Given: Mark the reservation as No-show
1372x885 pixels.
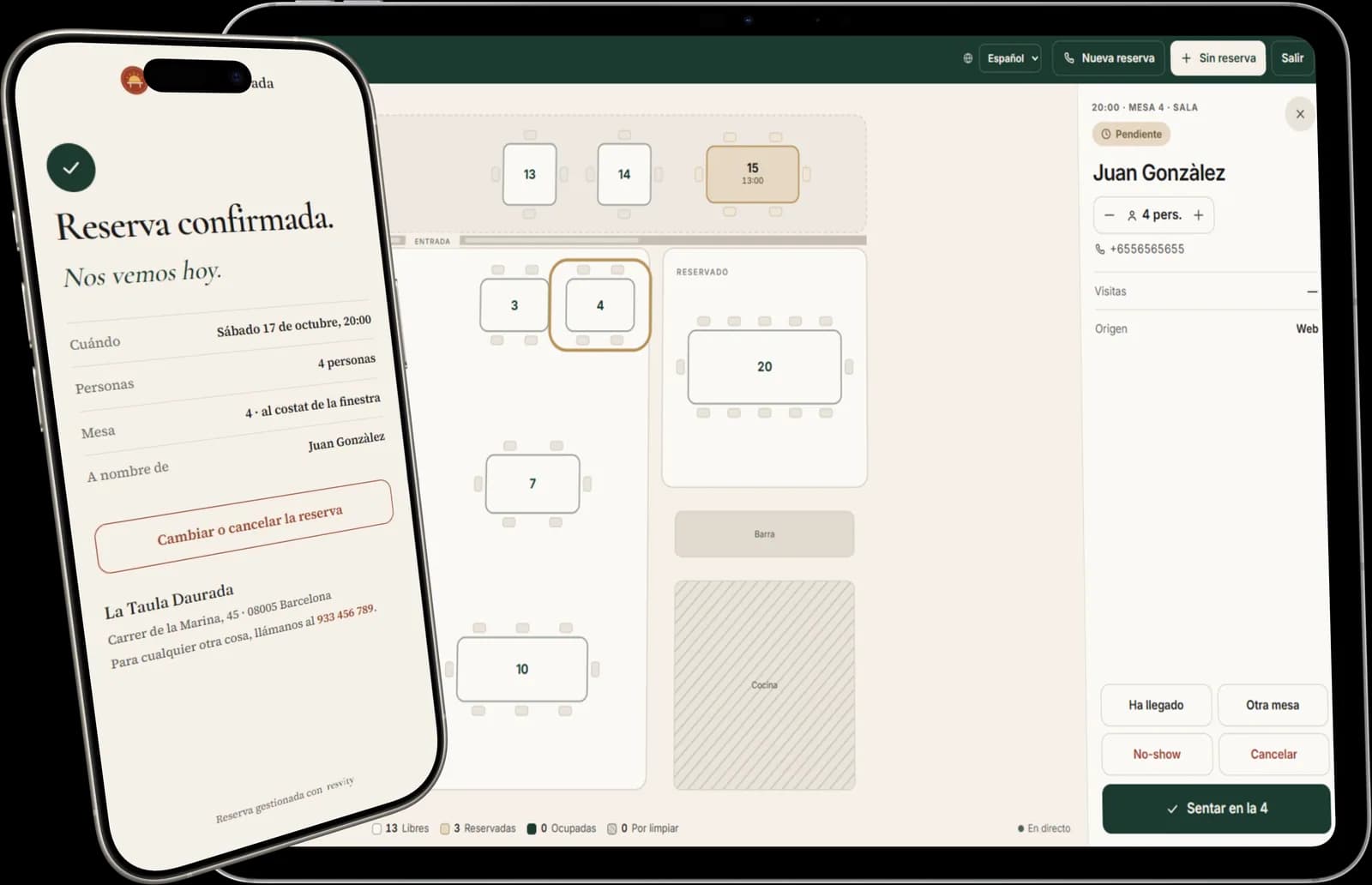Looking at the screenshot, I should (1156, 755).
